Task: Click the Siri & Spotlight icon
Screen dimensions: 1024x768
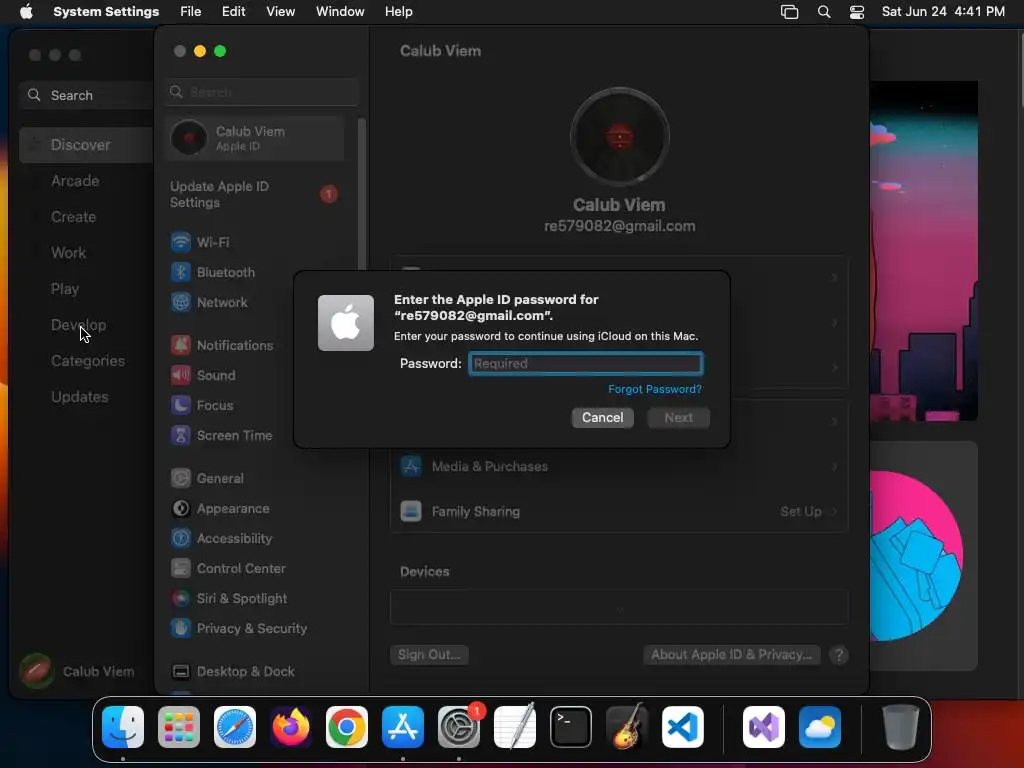Action: (181, 598)
